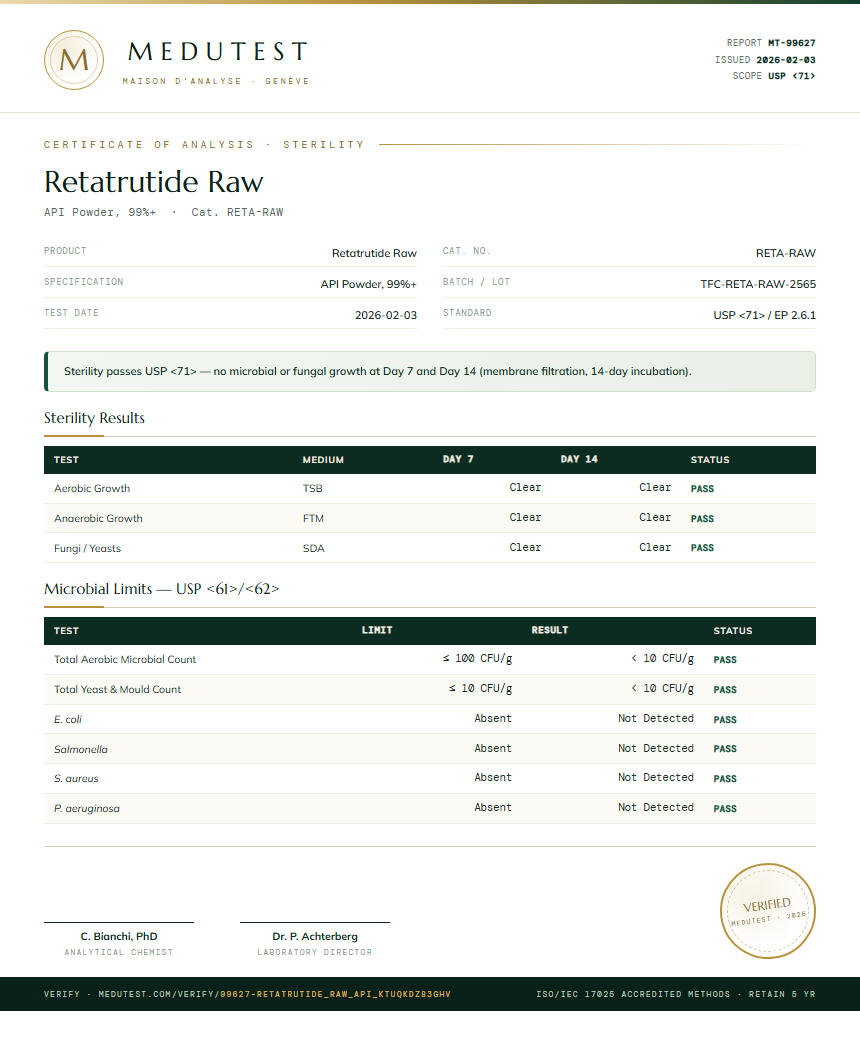Screen dimensions: 860x1041
Task: Click the SDA medium cell
Action: point(313,548)
